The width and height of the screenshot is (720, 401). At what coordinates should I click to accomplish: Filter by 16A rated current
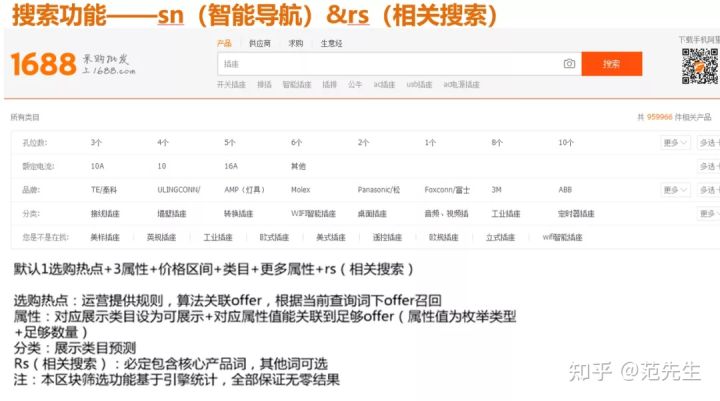(x=231, y=166)
